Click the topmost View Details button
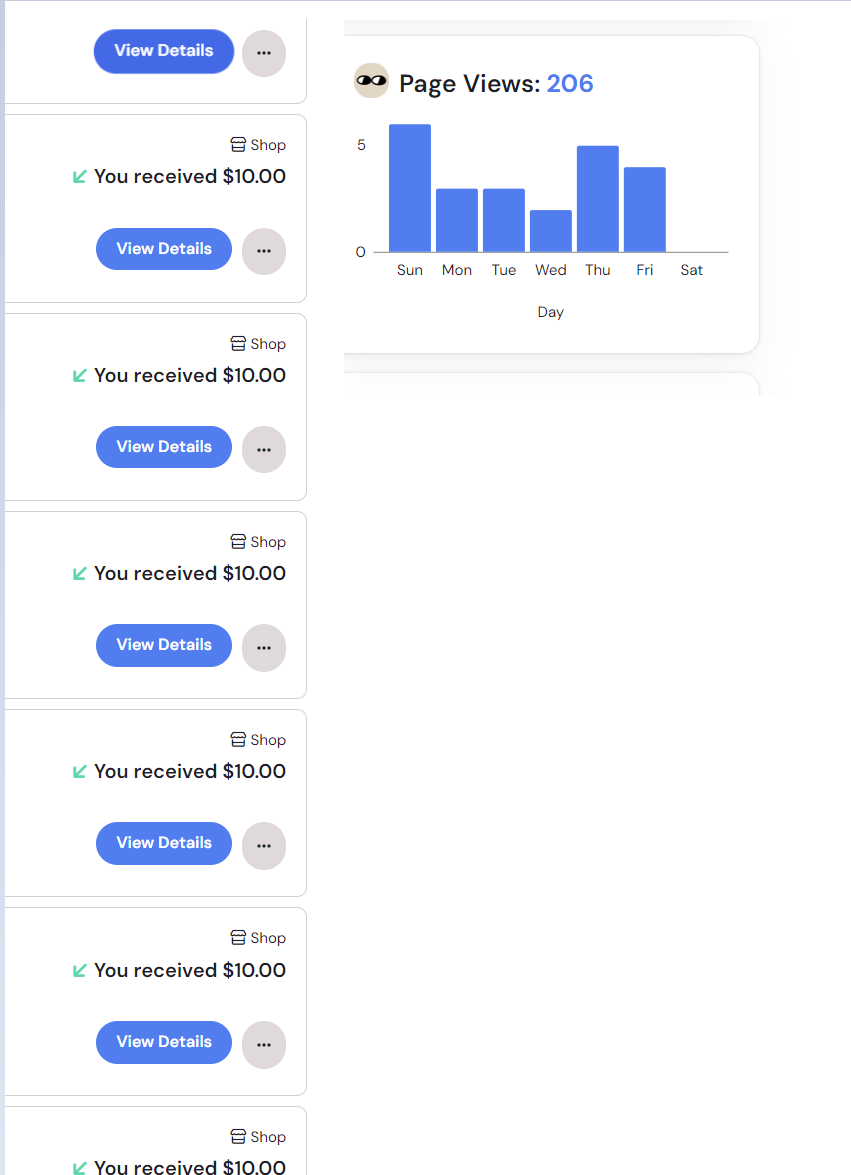Viewport: 851px width, 1175px height. click(164, 51)
